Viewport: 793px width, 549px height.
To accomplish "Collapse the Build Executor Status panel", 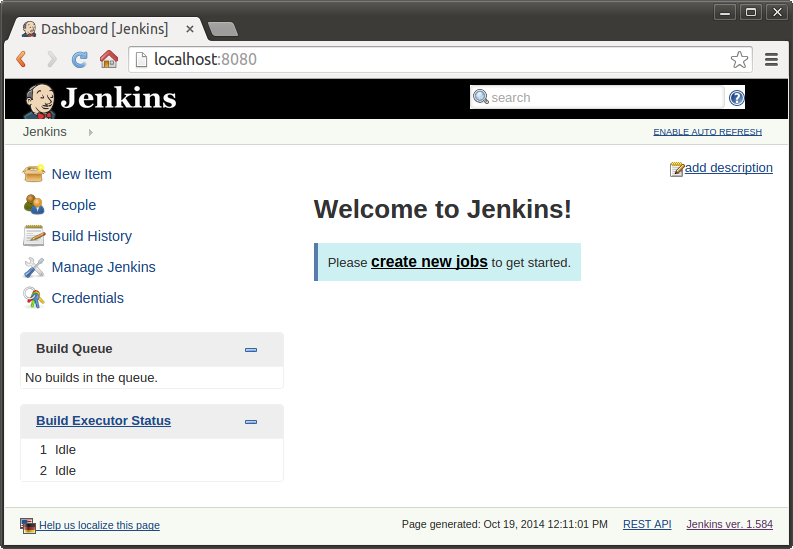I will (x=251, y=422).
